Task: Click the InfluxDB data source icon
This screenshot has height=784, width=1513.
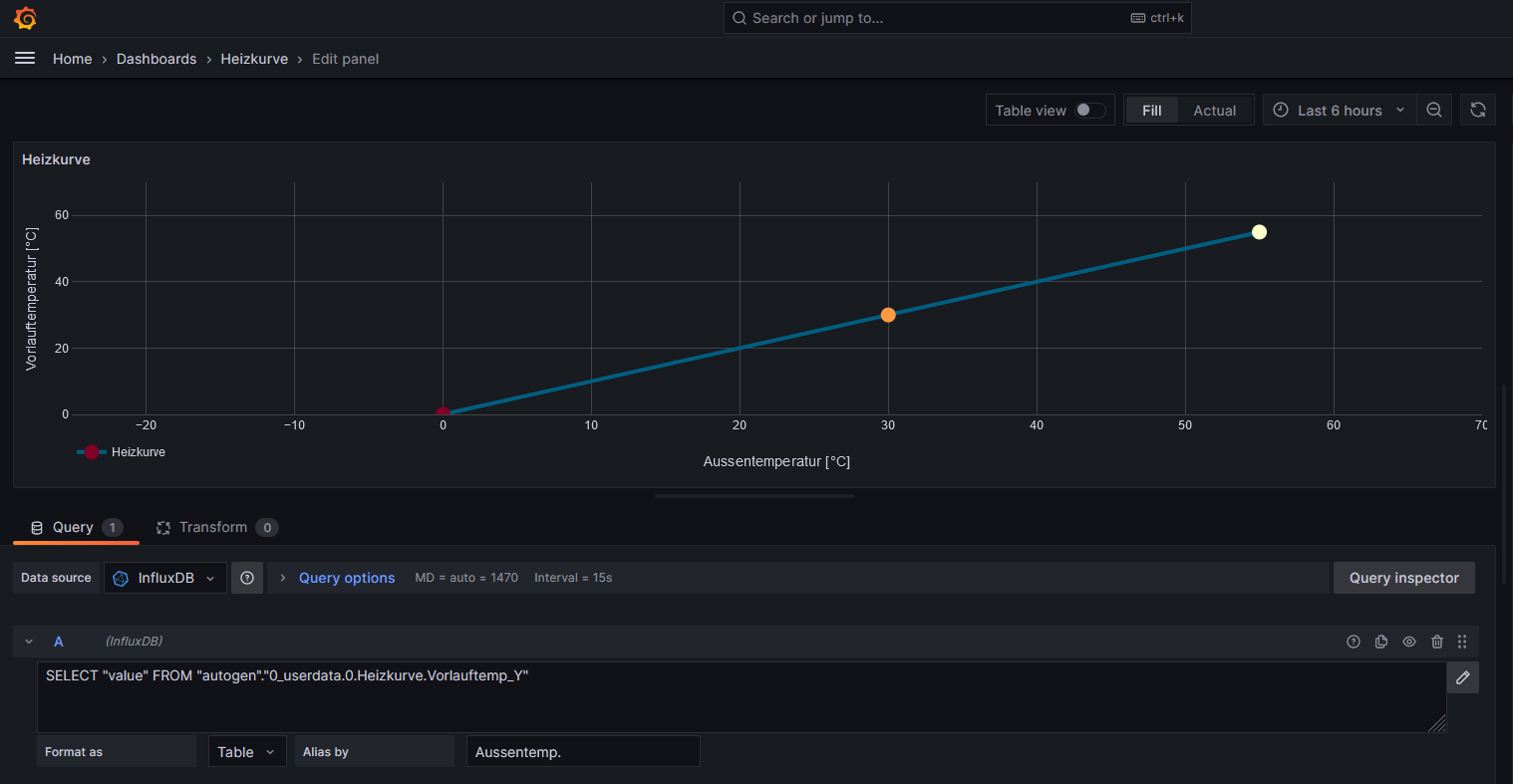Action: (121, 578)
